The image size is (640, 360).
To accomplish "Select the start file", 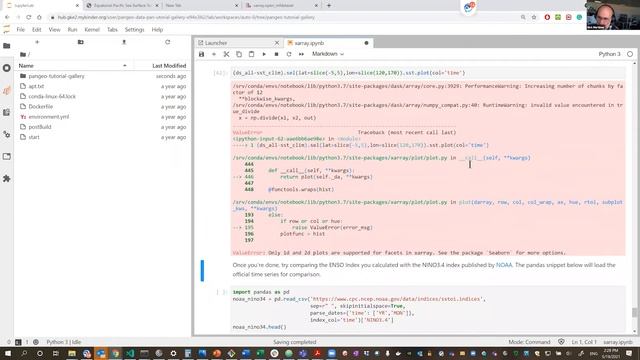I will (34, 137).
